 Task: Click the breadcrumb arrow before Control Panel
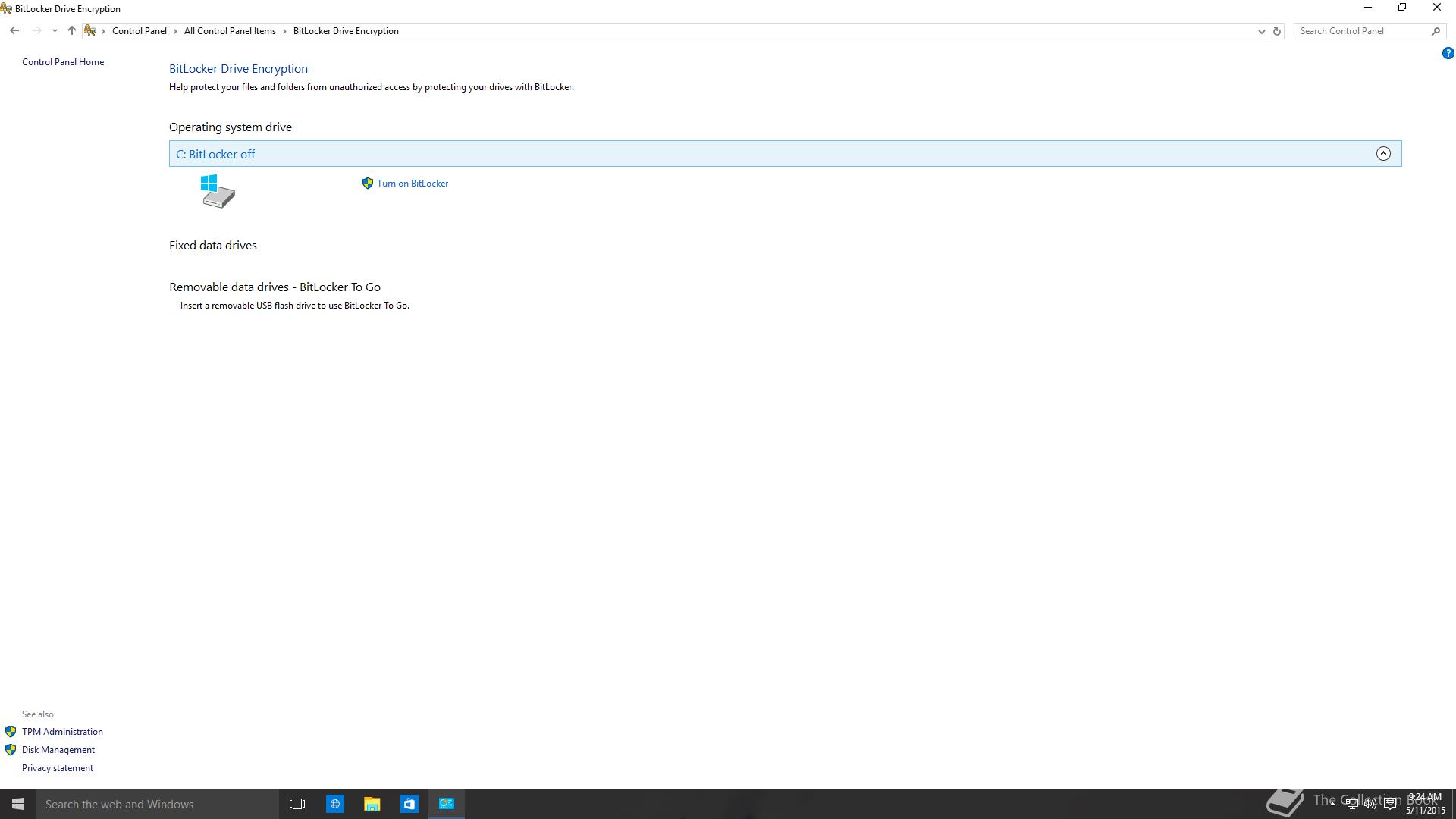[x=103, y=31]
